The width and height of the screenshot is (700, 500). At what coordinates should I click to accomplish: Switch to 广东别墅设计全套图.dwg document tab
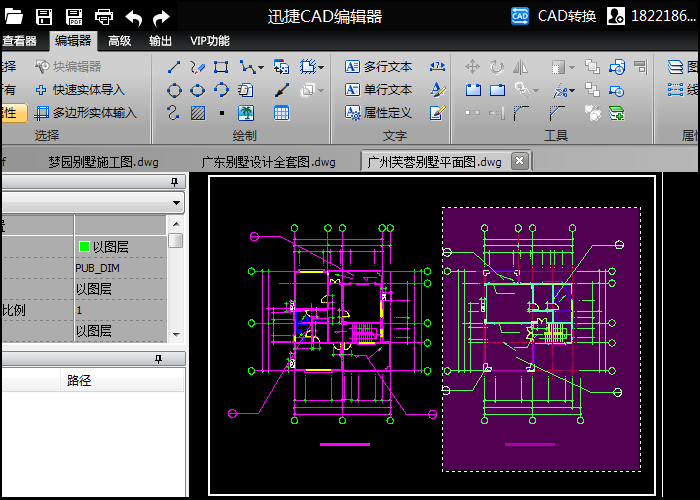(x=268, y=162)
